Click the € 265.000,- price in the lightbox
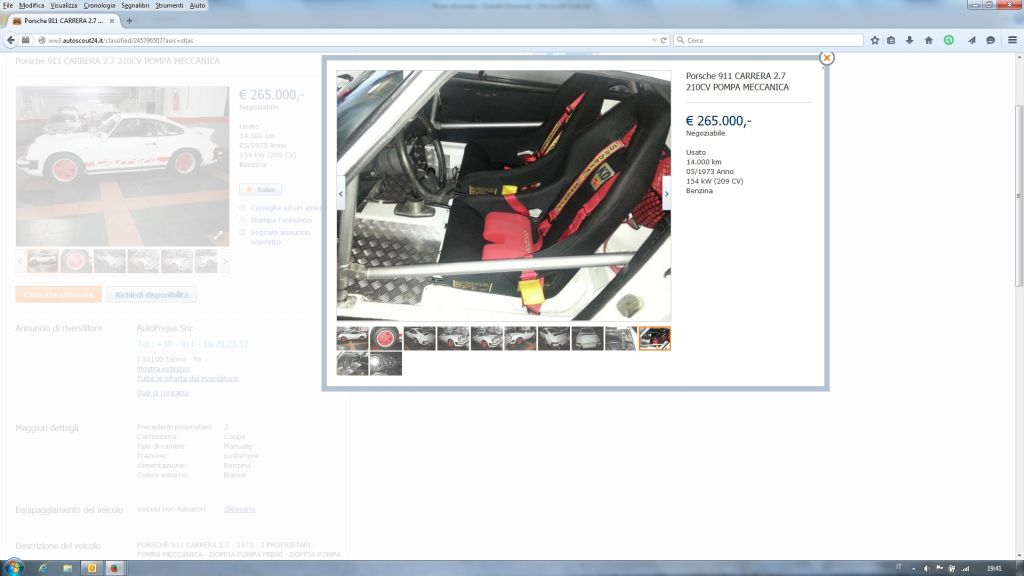 click(718, 121)
